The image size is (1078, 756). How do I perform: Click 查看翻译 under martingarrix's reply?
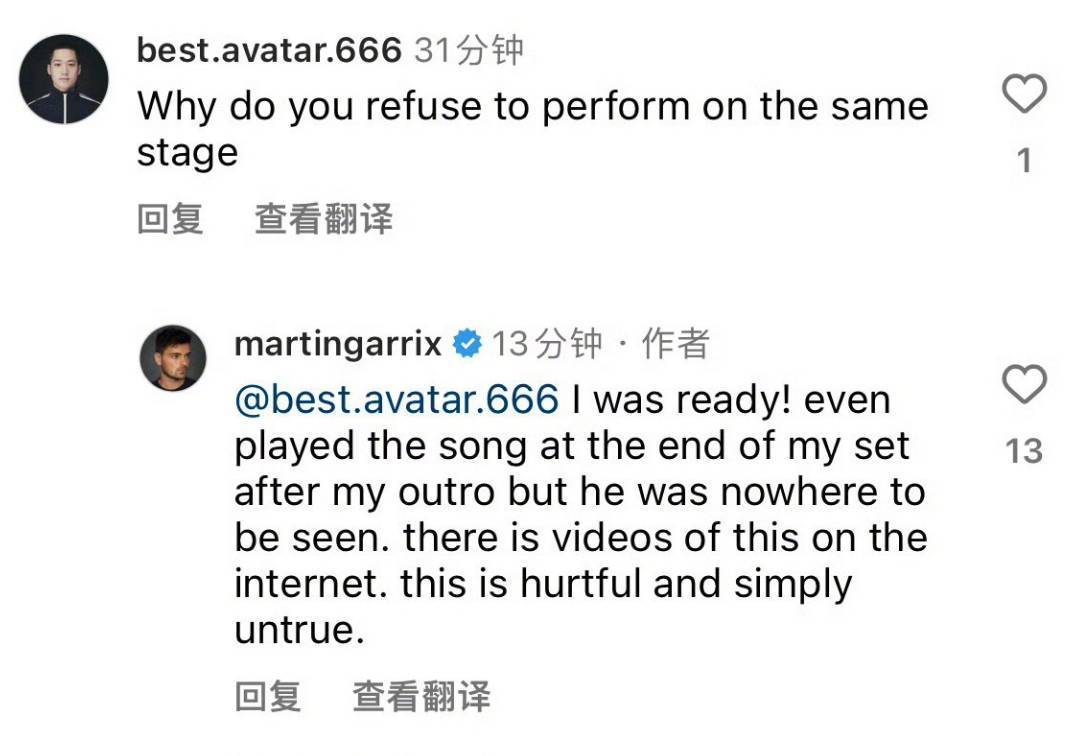(421, 697)
